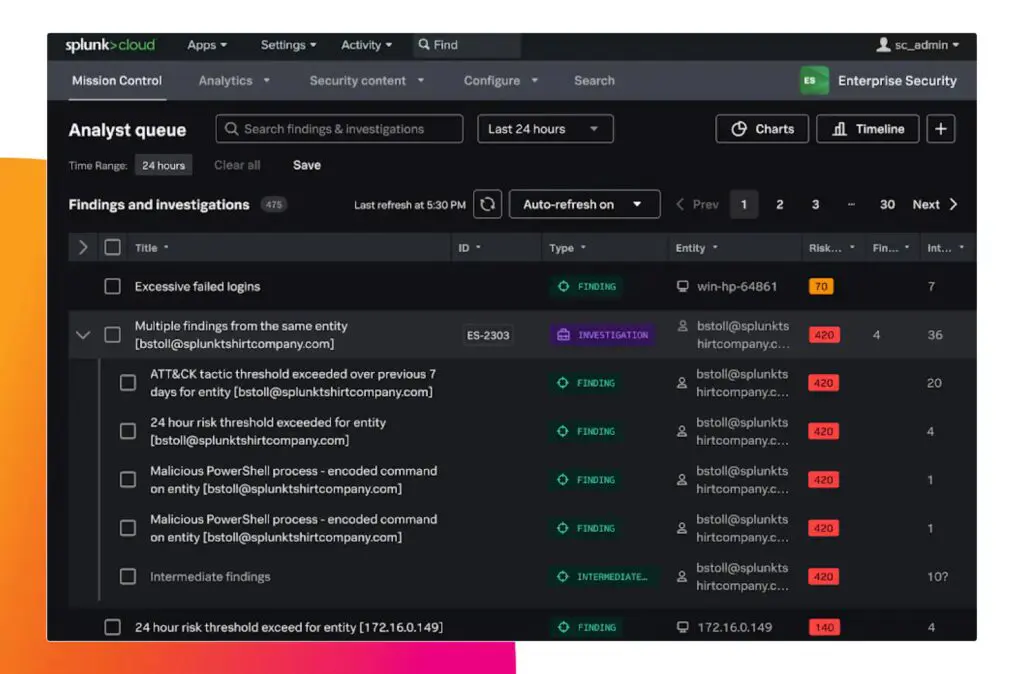Open the Last 24 hours time picker
This screenshot has width=1024, height=674.
[x=545, y=128]
